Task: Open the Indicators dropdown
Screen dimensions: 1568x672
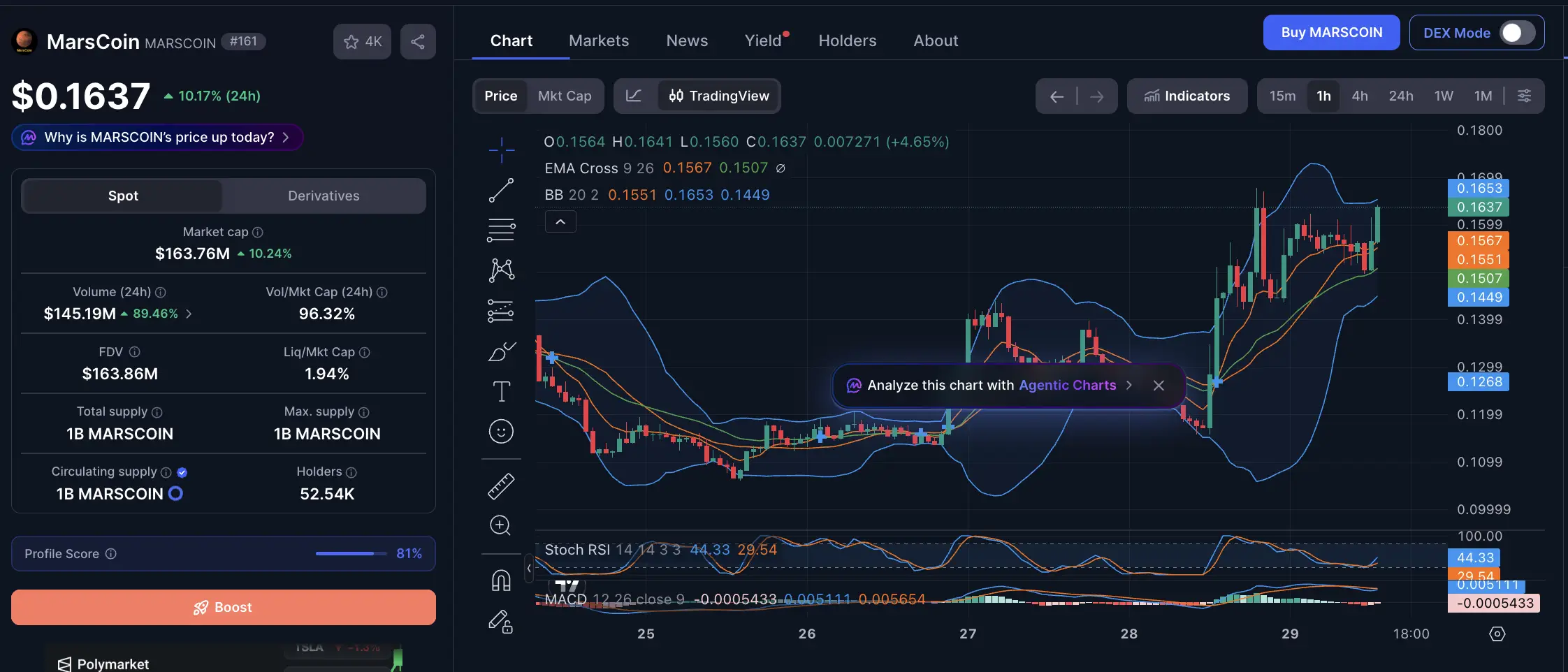Action: pos(1187,96)
